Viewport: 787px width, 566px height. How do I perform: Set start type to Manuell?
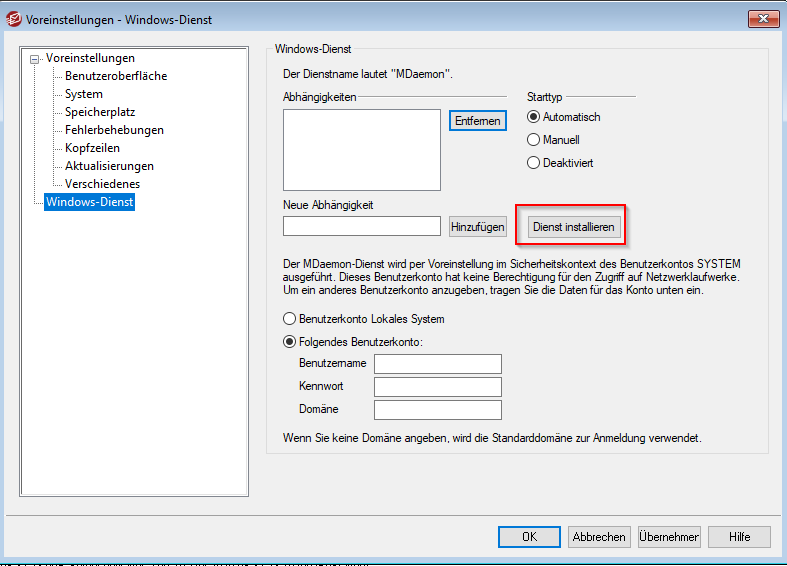534,140
